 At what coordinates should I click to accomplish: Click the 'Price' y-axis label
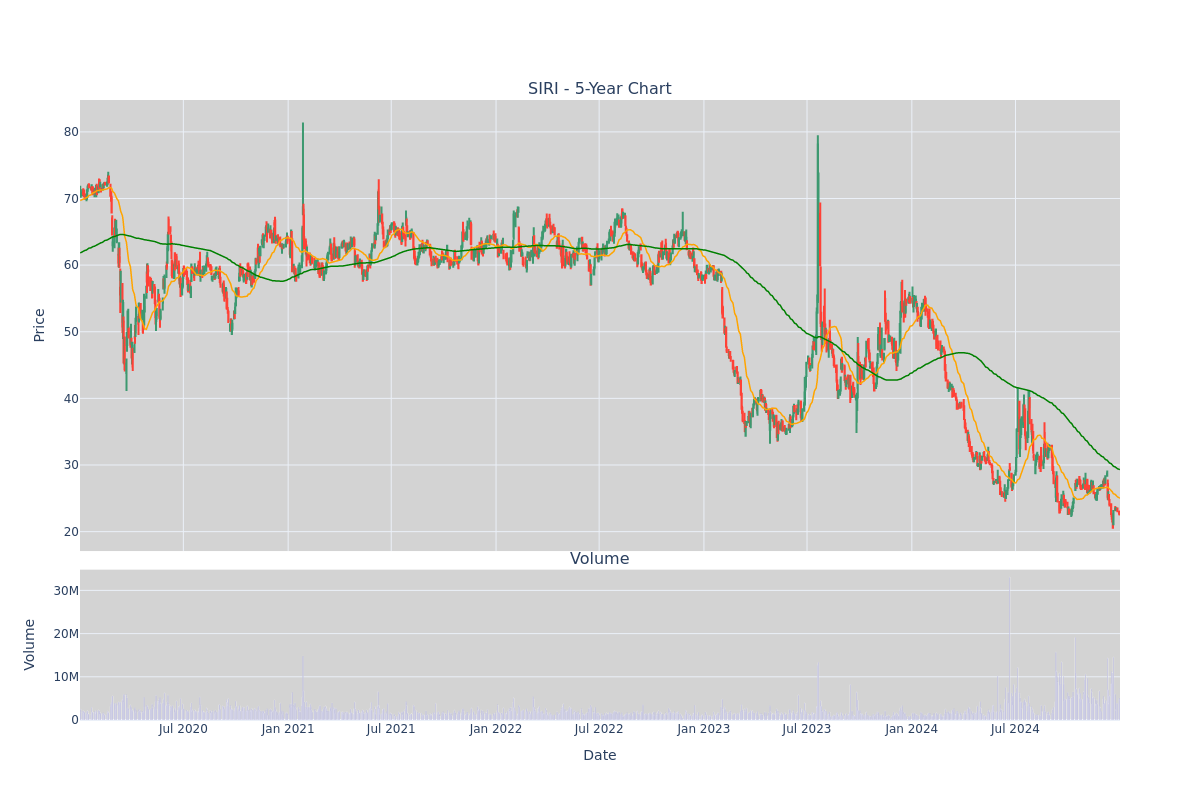click(x=40, y=325)
